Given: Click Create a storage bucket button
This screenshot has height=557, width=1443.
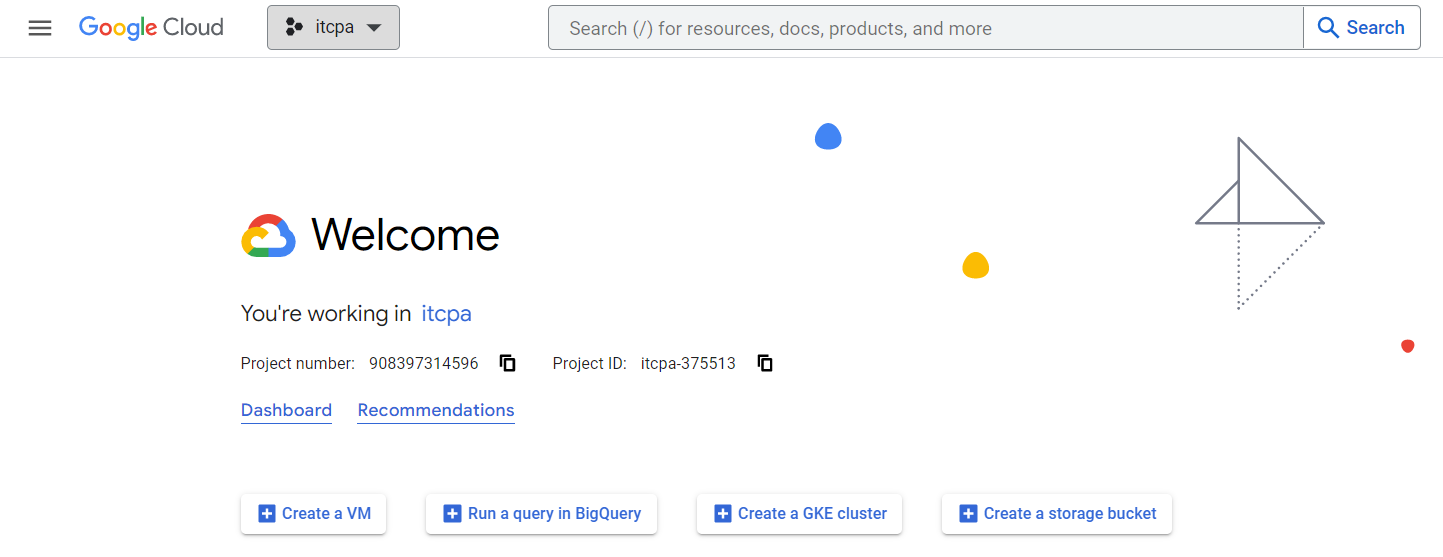Looking at the screenshot, I should [x=1057, y=513].
